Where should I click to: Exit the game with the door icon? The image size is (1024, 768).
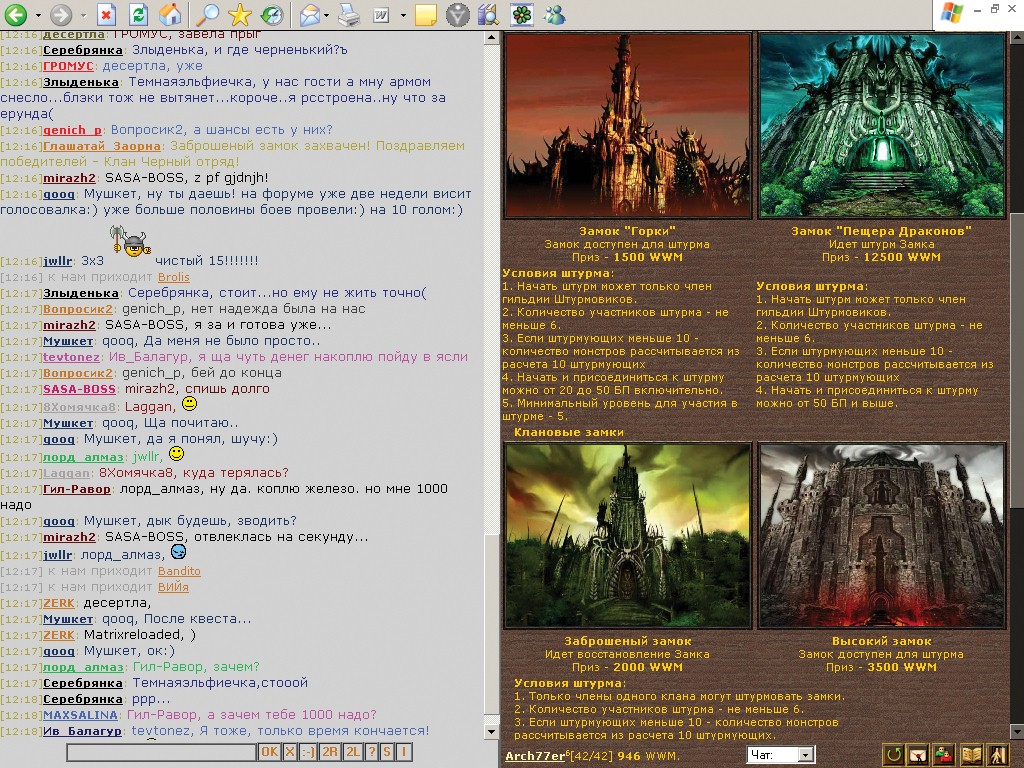997,755
